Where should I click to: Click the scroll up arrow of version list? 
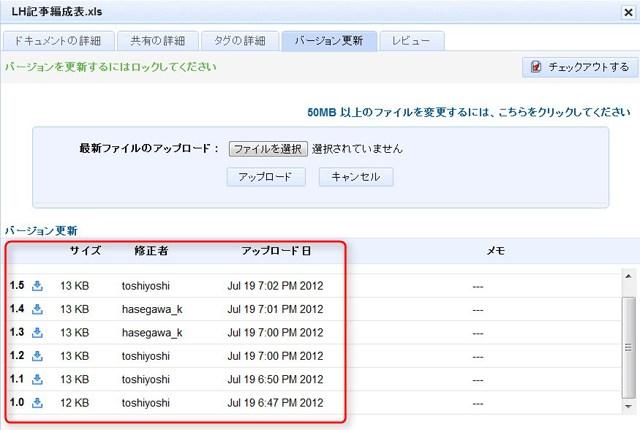[x=629, y=277]
